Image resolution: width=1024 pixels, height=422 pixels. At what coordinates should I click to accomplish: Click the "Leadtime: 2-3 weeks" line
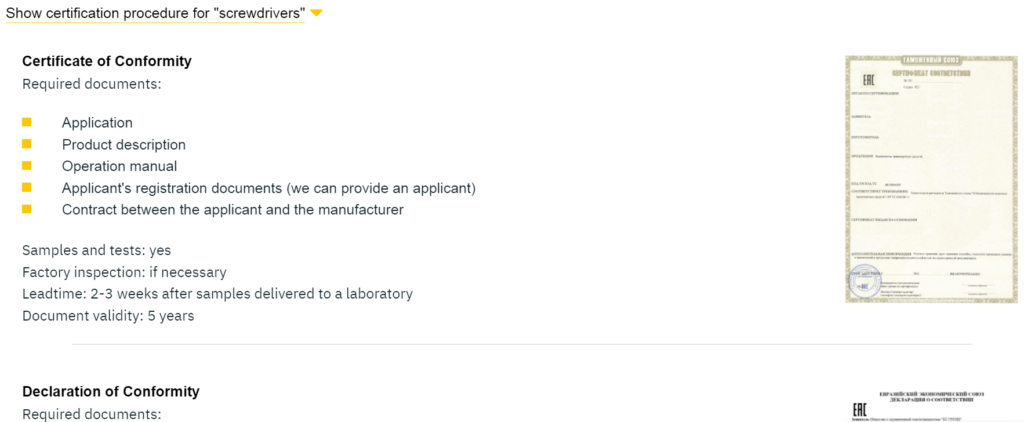[217, 294]
